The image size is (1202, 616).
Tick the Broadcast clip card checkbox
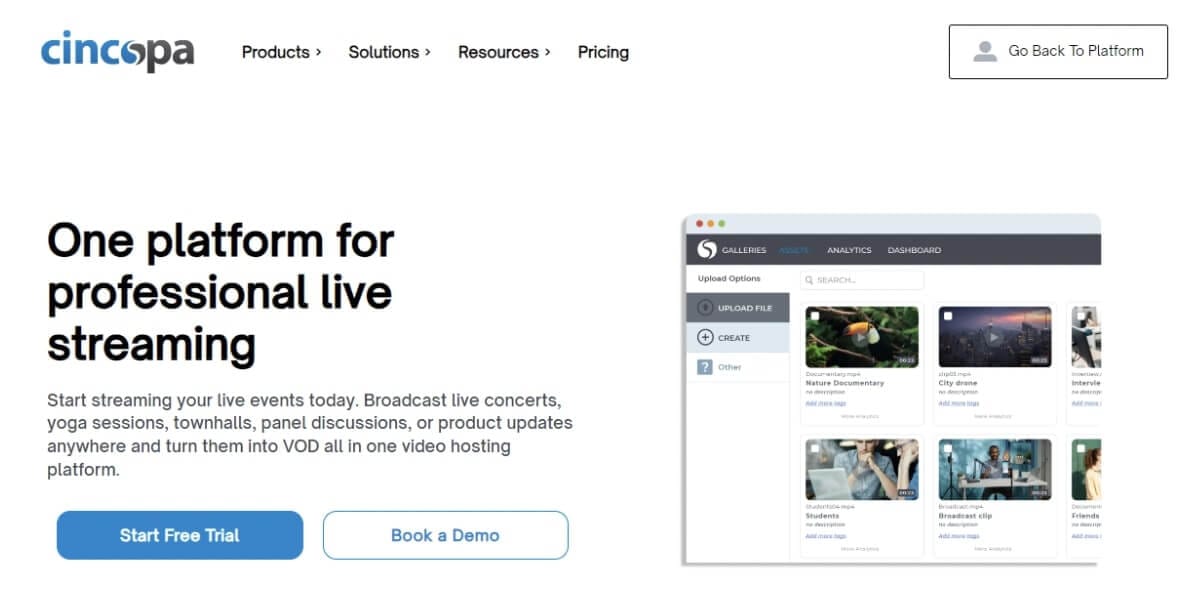(x=948, y=448)
